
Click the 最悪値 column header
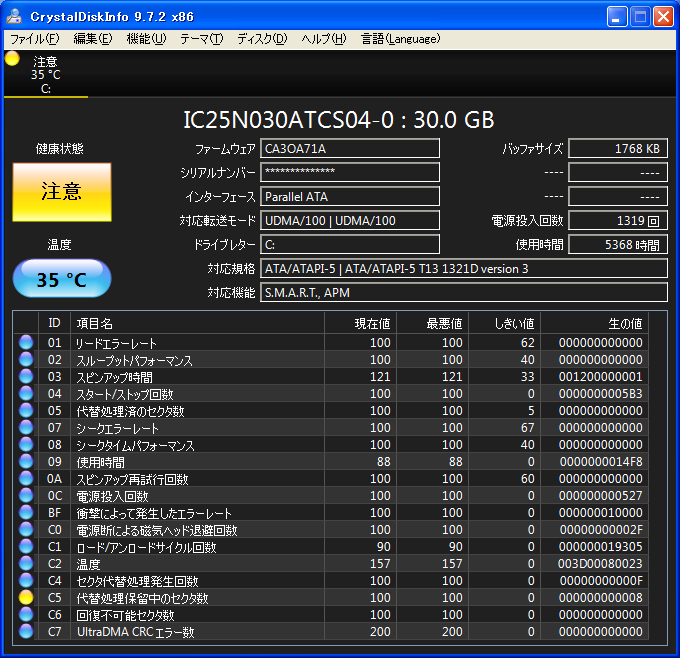click(x=432, y=323)
